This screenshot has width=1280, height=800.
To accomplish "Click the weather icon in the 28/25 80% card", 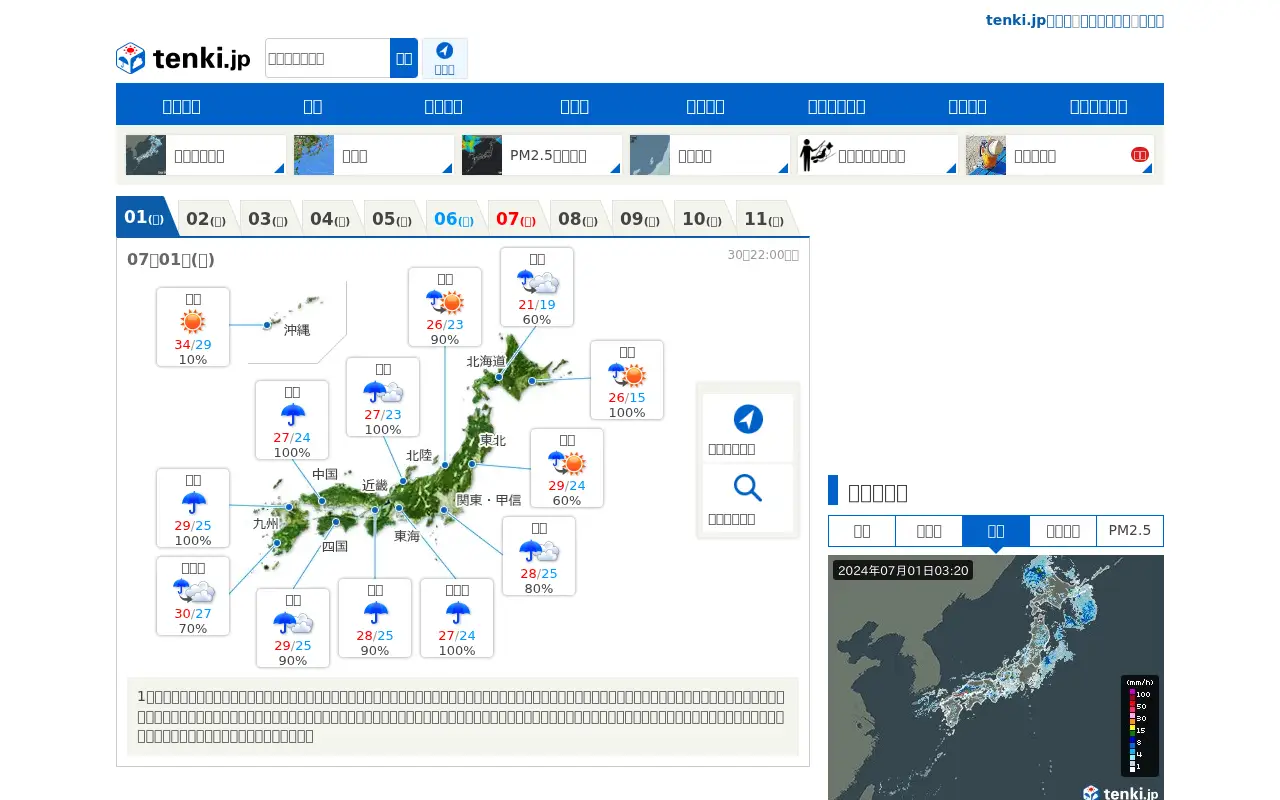I will pyautogui.click(x=539, y=551).
